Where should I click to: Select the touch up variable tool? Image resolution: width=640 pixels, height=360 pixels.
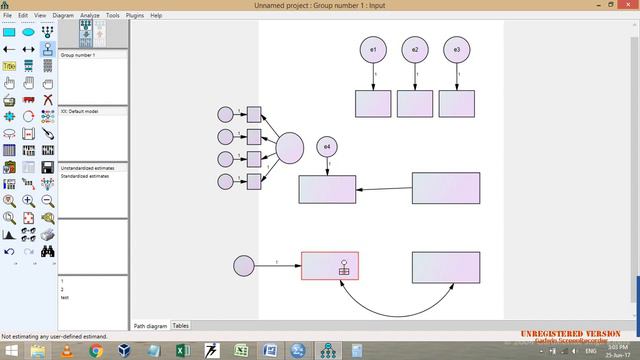click(x=47, y=133)
